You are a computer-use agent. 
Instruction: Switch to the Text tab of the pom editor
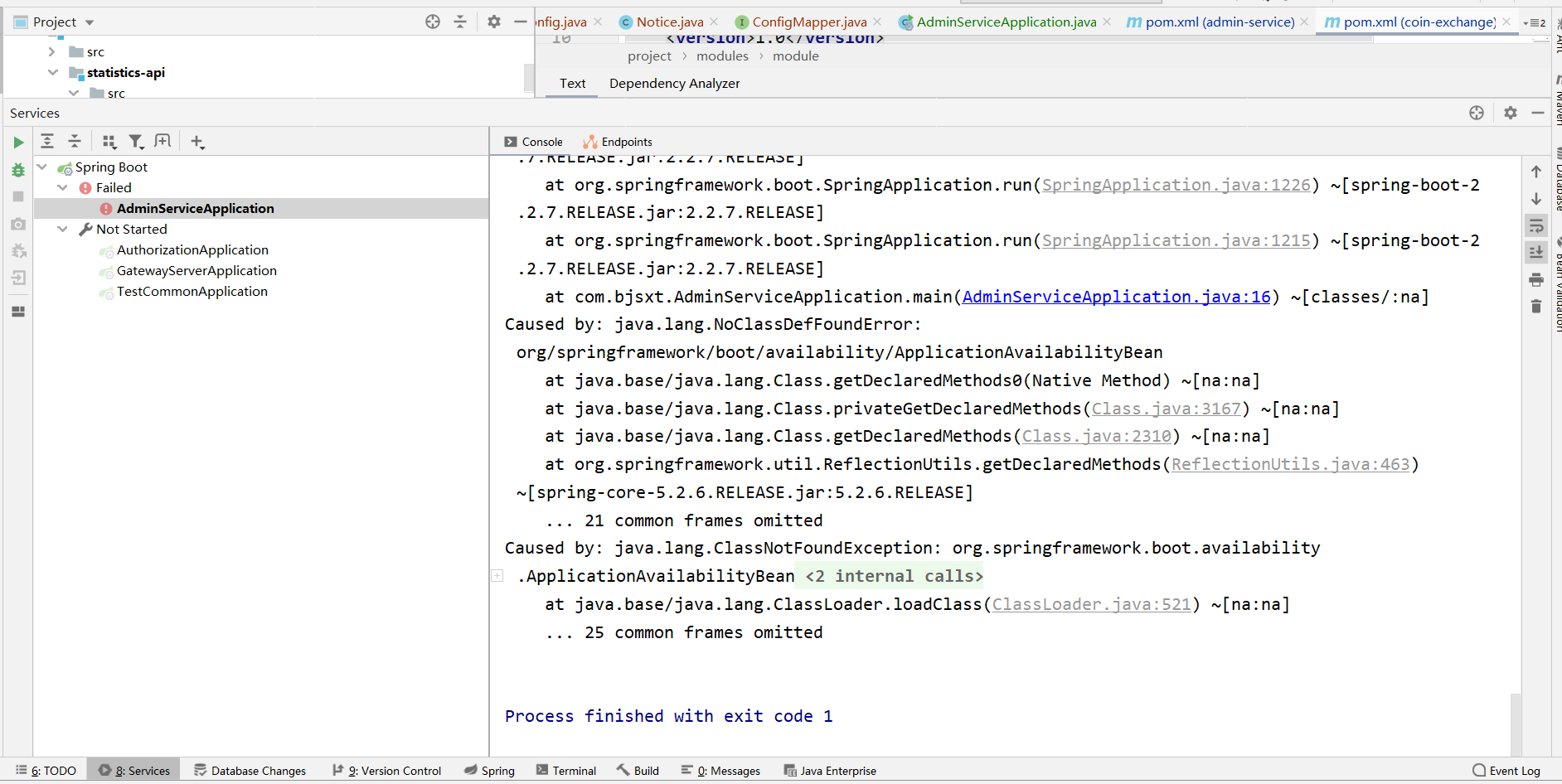(x=572, y=83)
